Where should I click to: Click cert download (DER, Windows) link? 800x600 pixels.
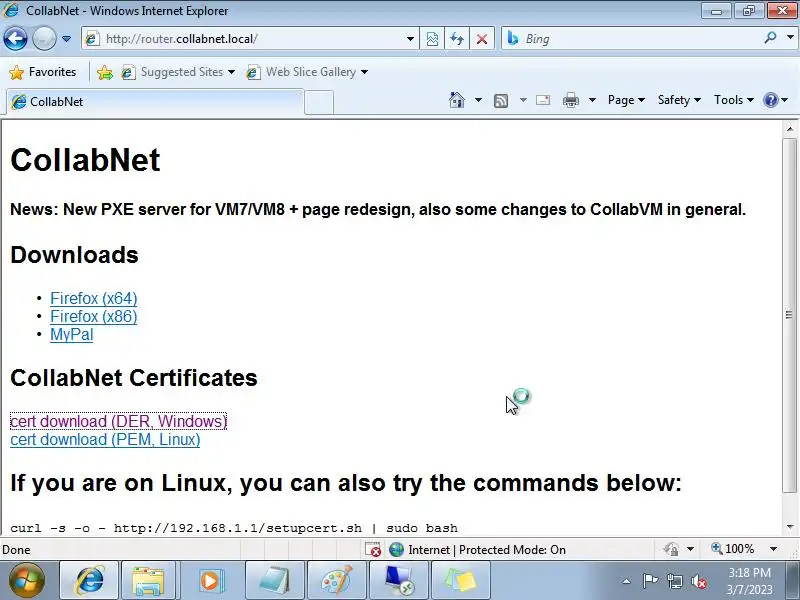(x=118, y=421)
